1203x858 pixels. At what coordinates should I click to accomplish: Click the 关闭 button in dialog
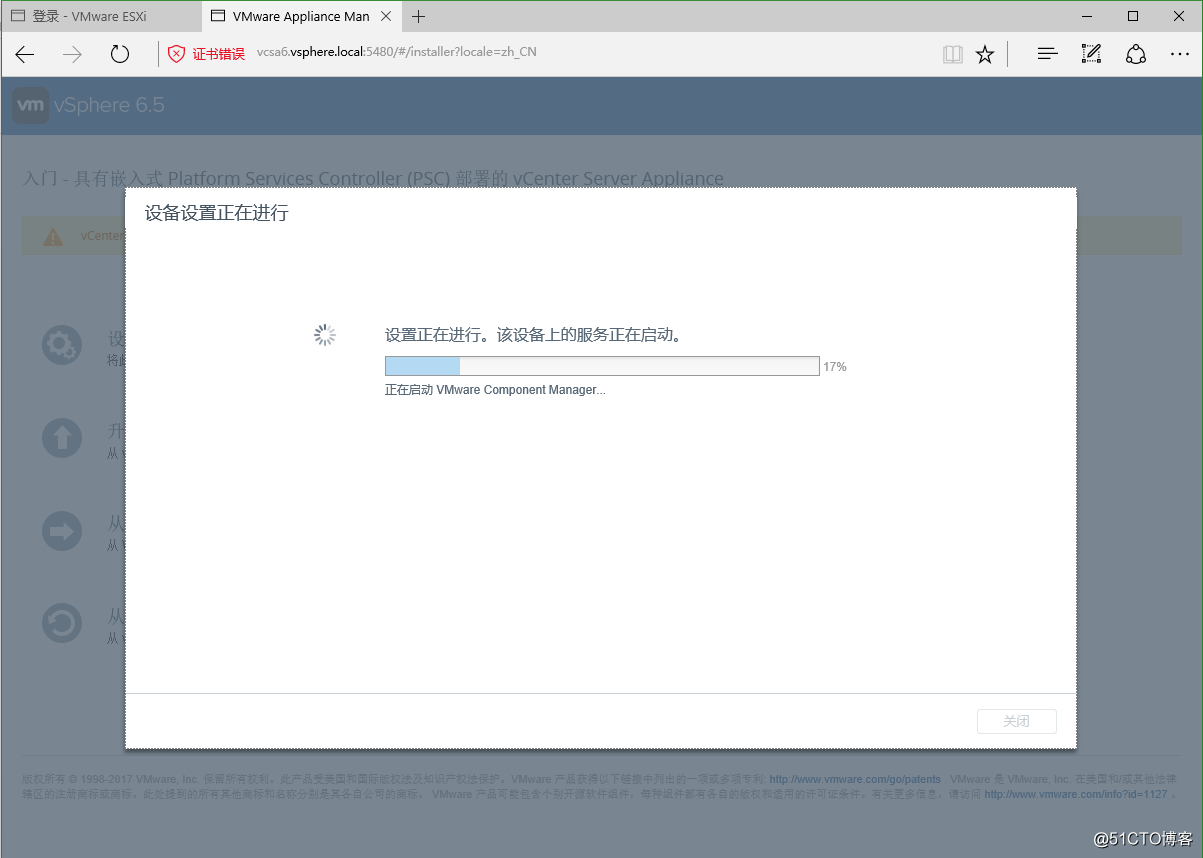[1016, 721]
